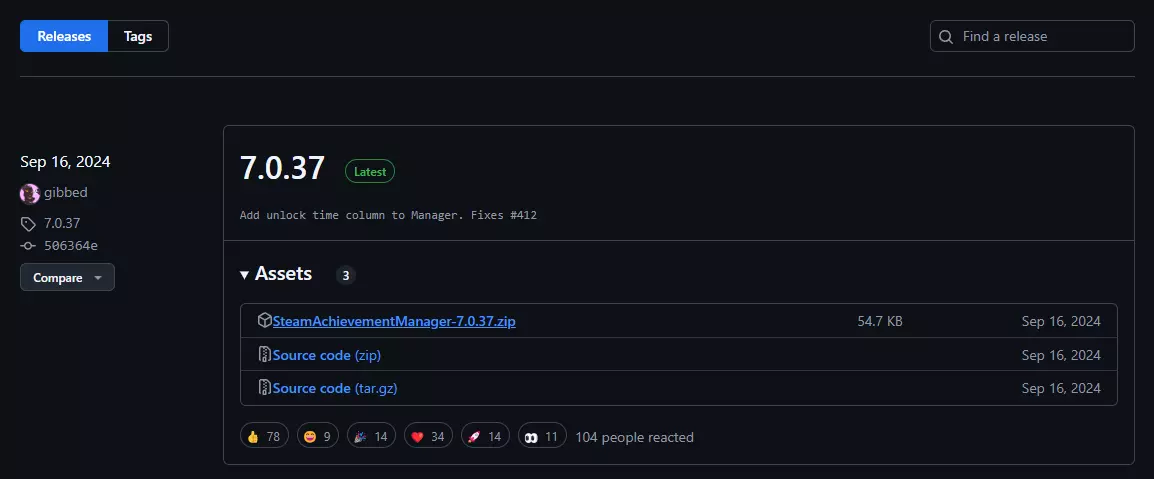Image resolution: width=1154 pixels, height=479 pixels.
Task: Open gibbed's avatar image
Action: (29, 194)
